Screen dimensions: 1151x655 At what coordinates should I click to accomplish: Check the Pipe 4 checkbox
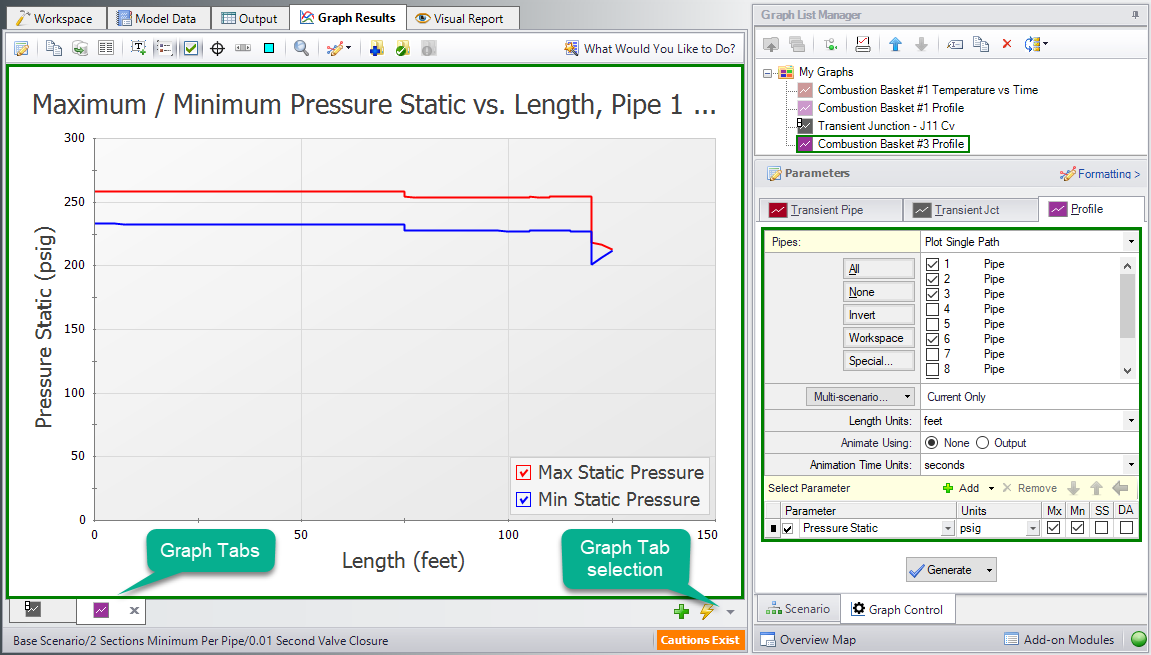933,309
